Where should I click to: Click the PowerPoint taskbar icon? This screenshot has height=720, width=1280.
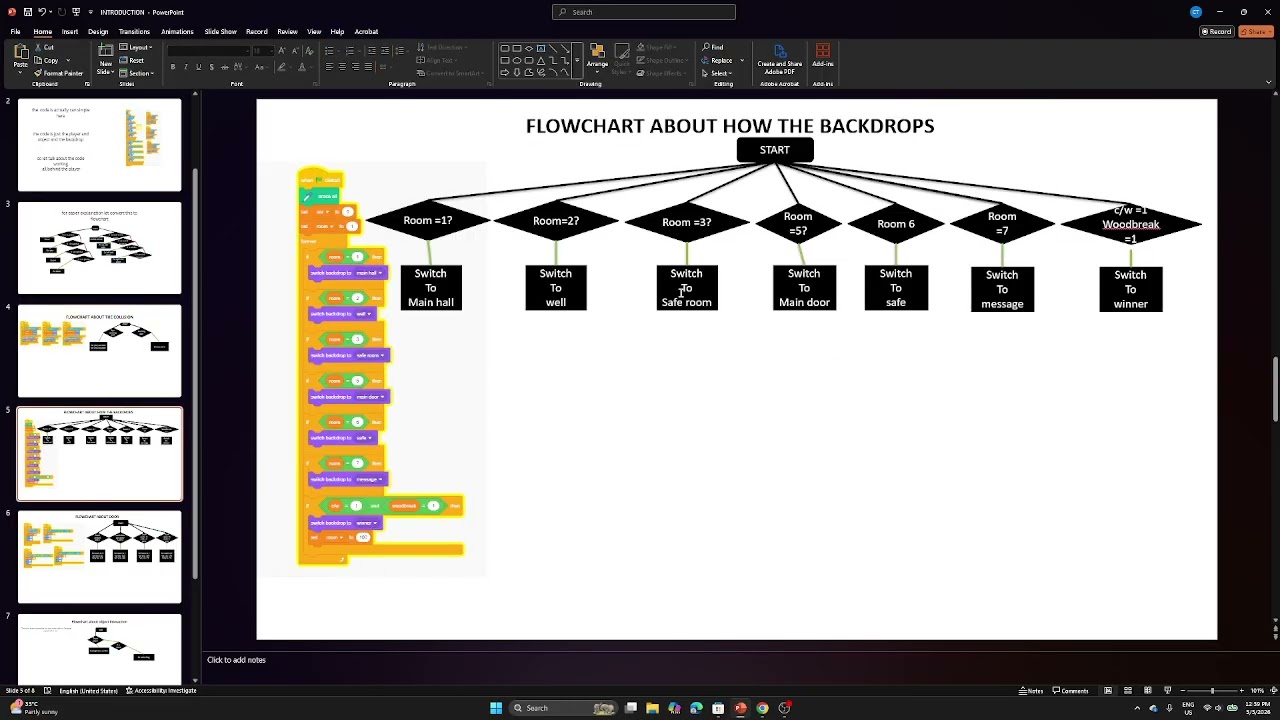point(740,708)
